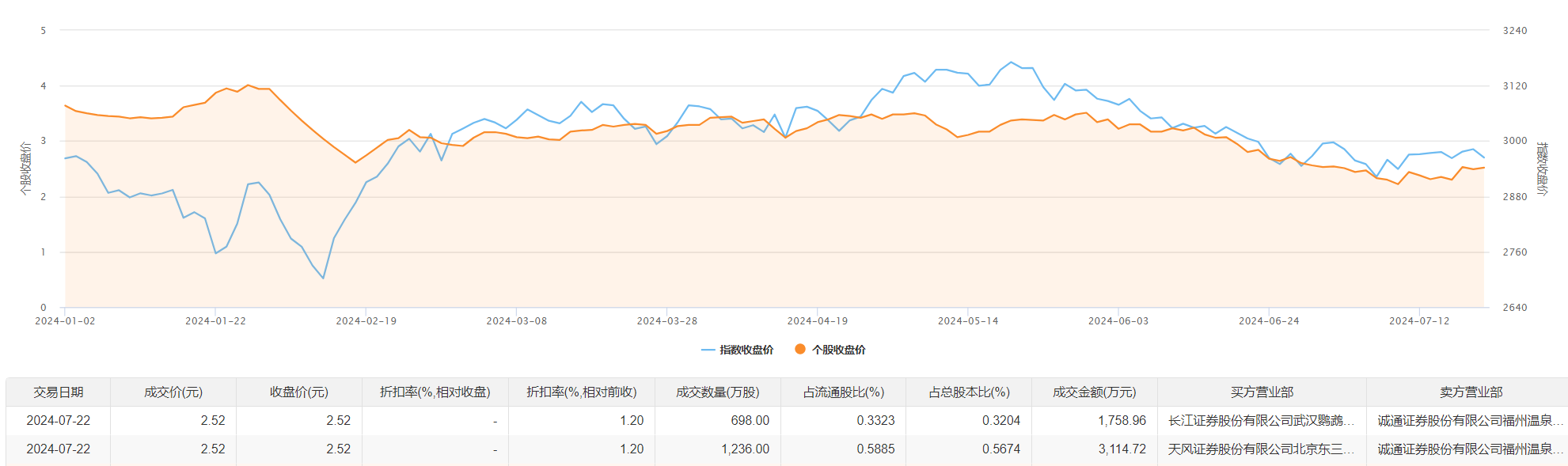Click the 2024-02-19 date label on the axis
Screen dimensions: 1568x466
366,321
